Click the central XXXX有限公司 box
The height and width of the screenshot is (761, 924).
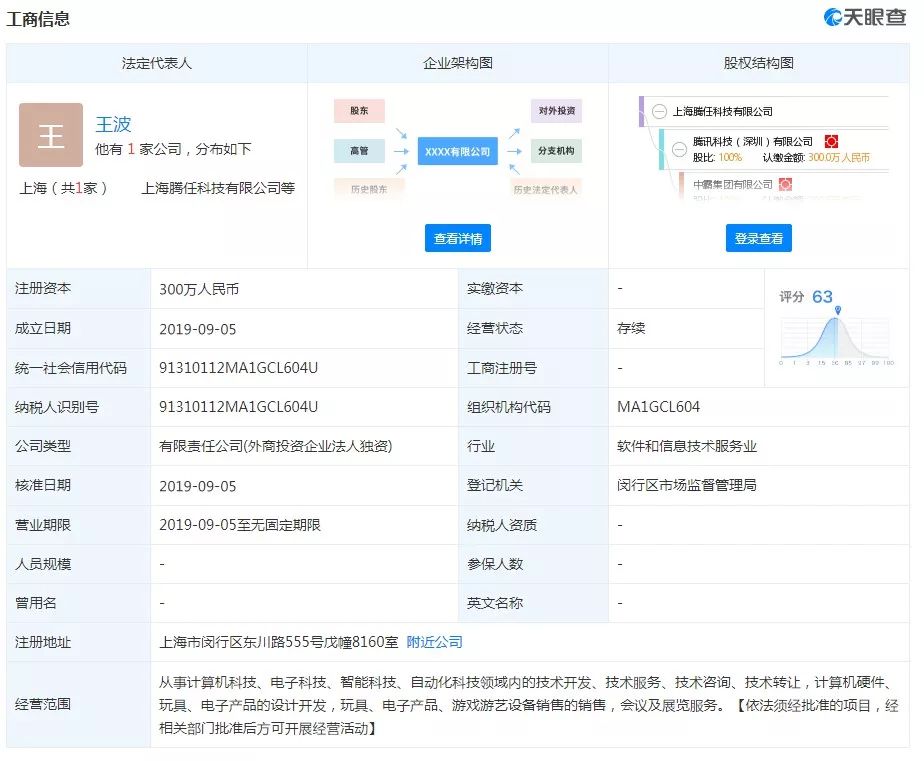[x=457, y=152]
